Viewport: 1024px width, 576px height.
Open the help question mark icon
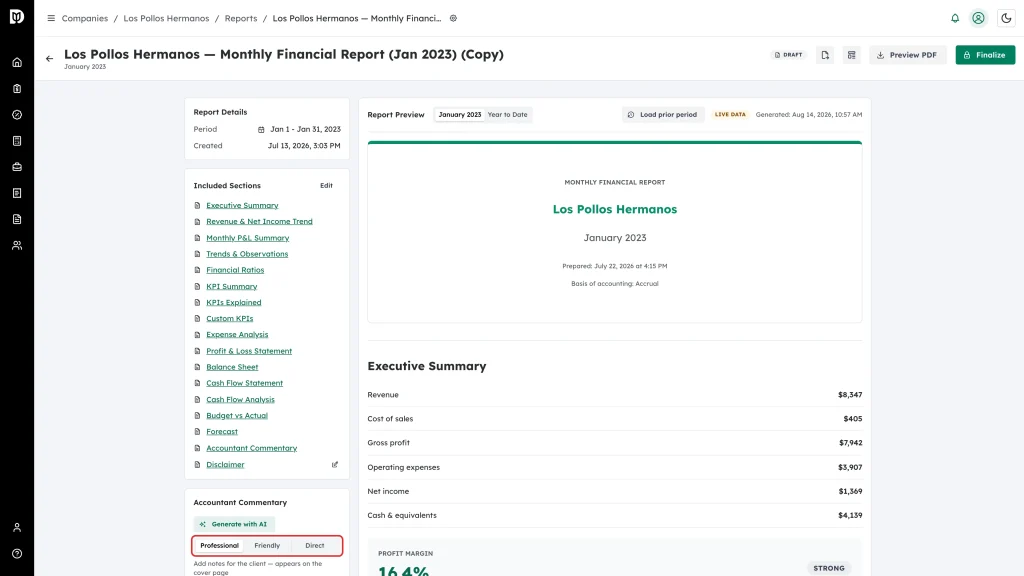pyautogui.click(x=17, y=554)
